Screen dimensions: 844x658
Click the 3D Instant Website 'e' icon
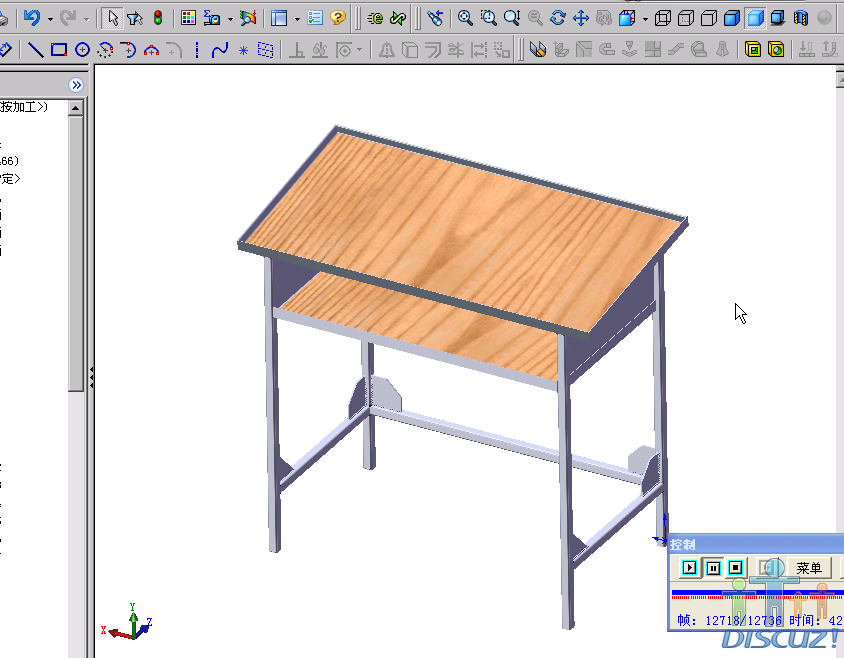(375, 18)
